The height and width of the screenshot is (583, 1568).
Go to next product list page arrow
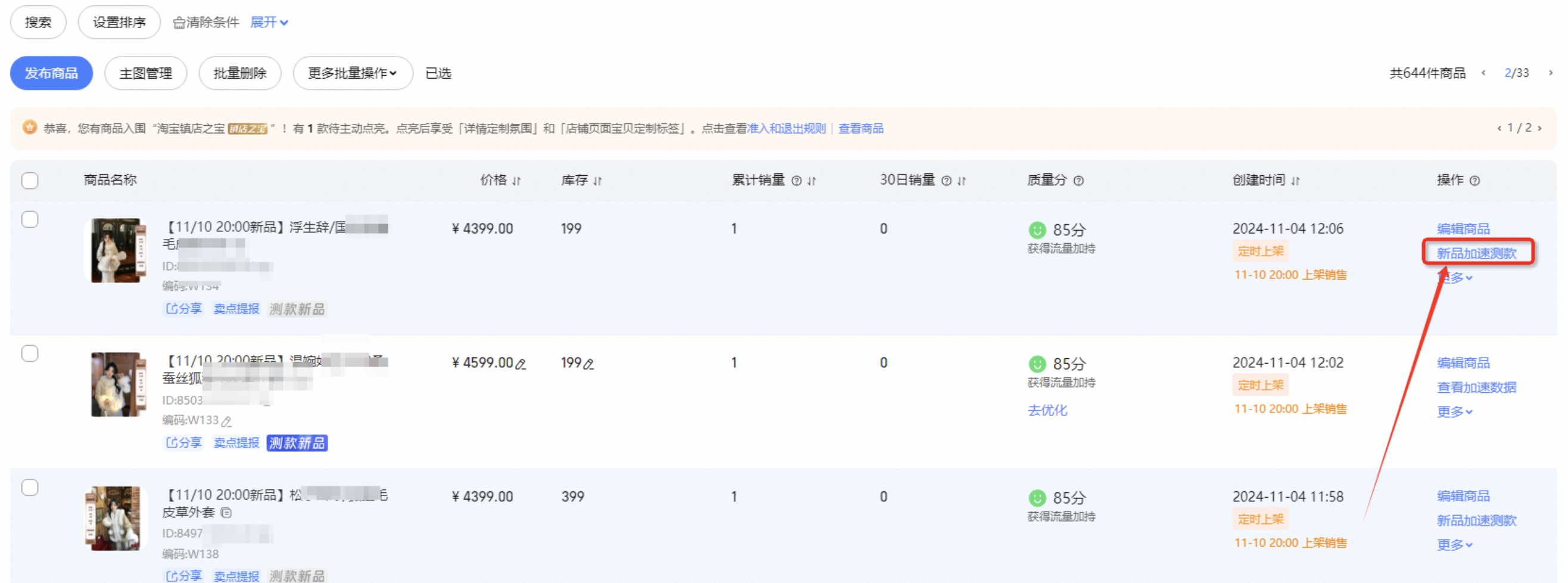[x=1550, y=73]
